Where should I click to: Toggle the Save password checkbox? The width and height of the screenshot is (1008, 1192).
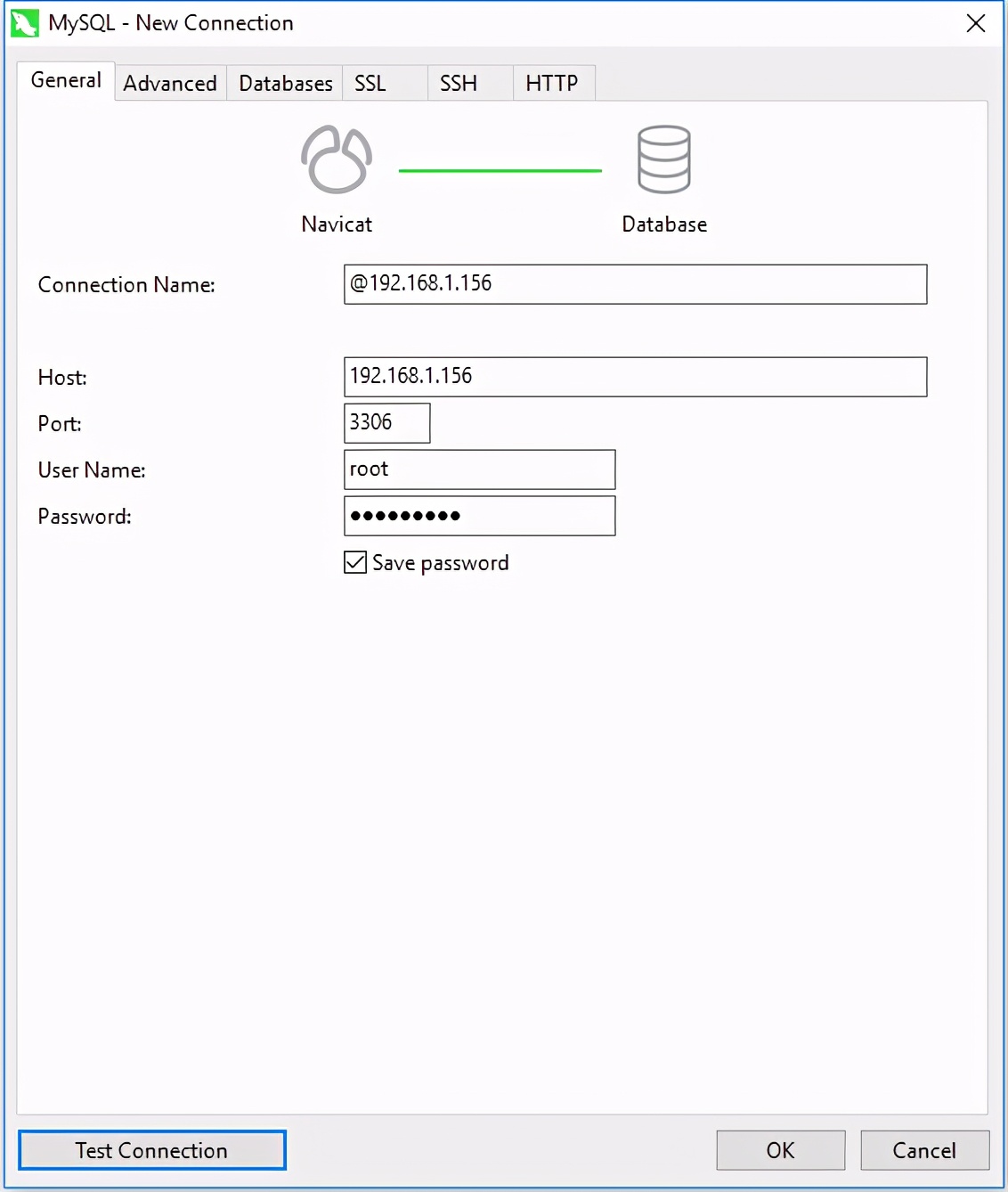[x=355, y=562]
